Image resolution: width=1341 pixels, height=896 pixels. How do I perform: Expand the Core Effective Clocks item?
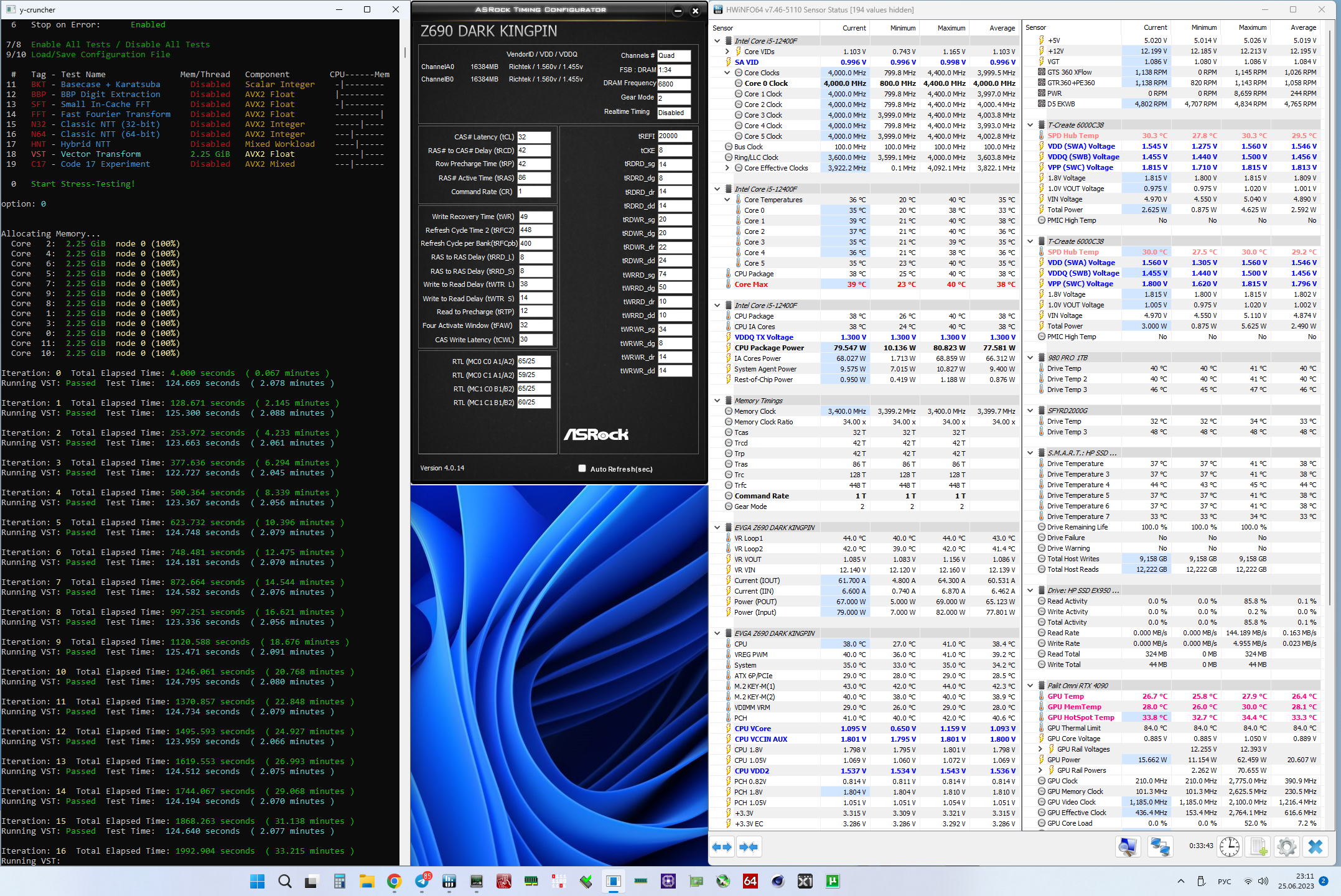pyautogui.click(x=727, y=168)
